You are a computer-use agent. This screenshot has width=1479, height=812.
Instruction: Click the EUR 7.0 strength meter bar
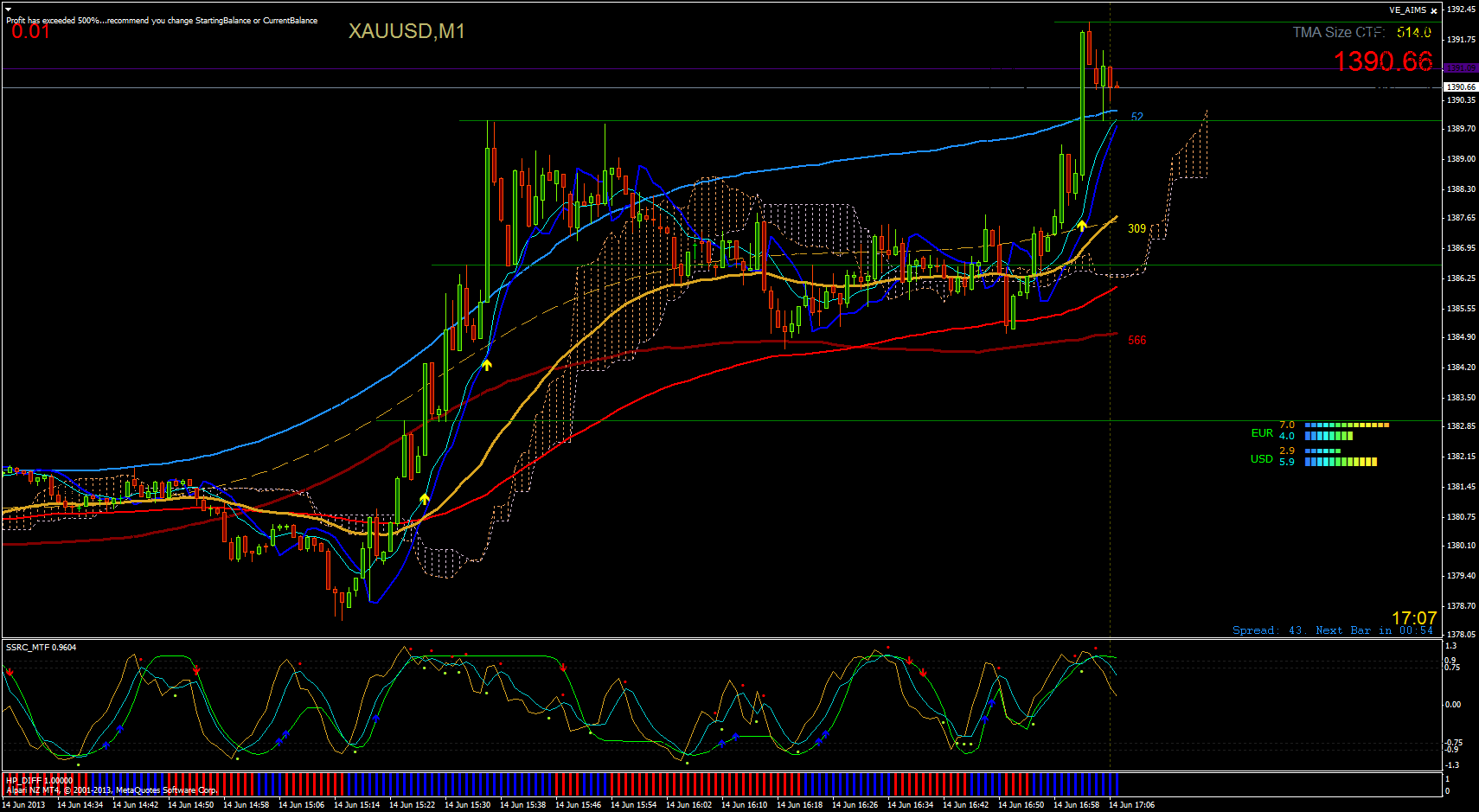coord(1347,425)
